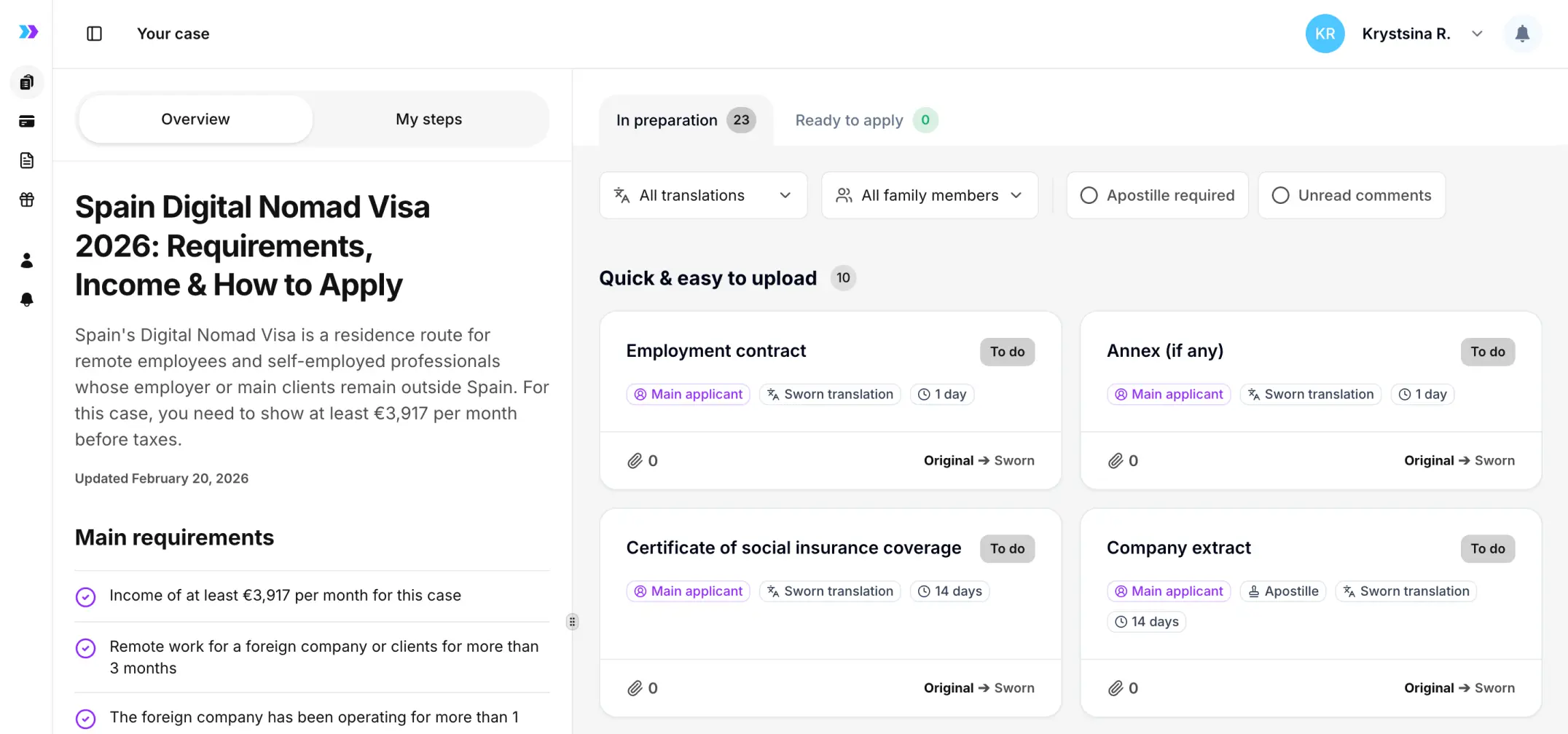Open the document page sidebar icon
The image size is (1568, 734).
click(x=27, y=160)
